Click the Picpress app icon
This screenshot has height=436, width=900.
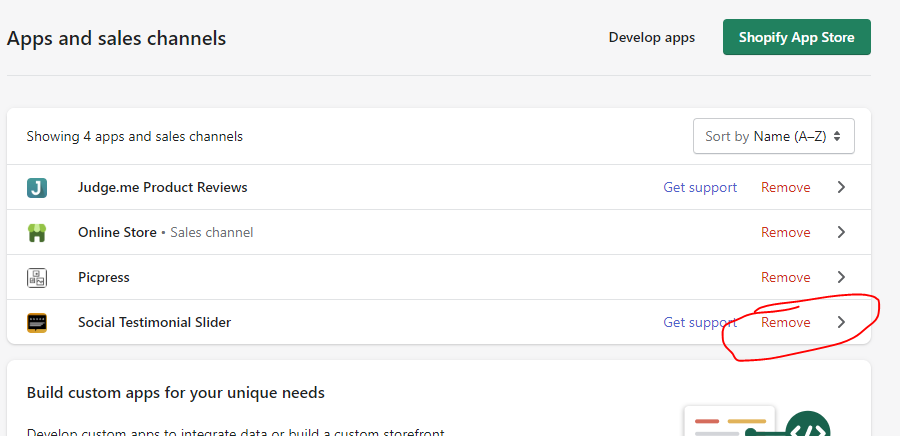(x=37, y=278)
